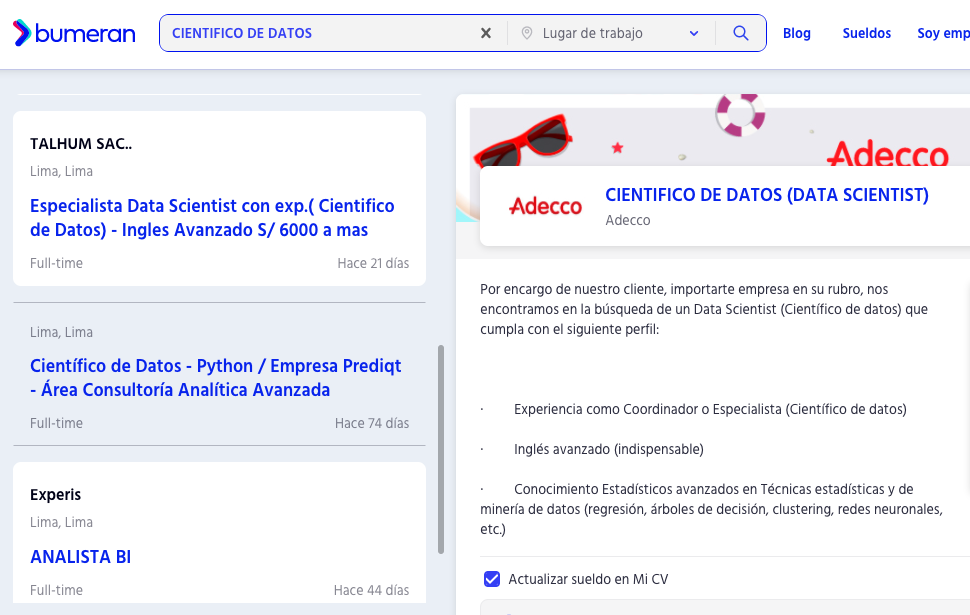Click the magnifying glass search button
Image resolution: width=970 pixels, height=615 pixels.
point(740,33)
